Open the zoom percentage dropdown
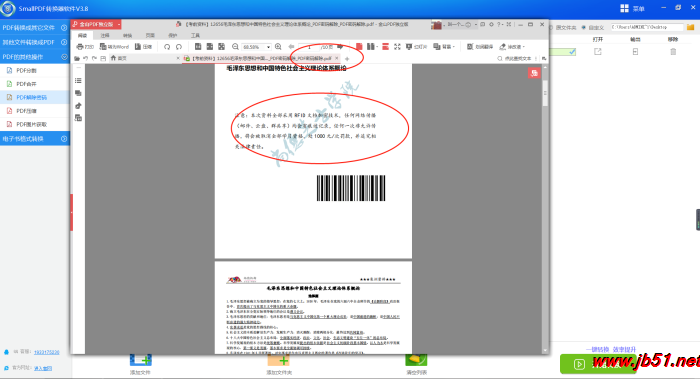This screenshot has width=700, height=379. (268, 47)
